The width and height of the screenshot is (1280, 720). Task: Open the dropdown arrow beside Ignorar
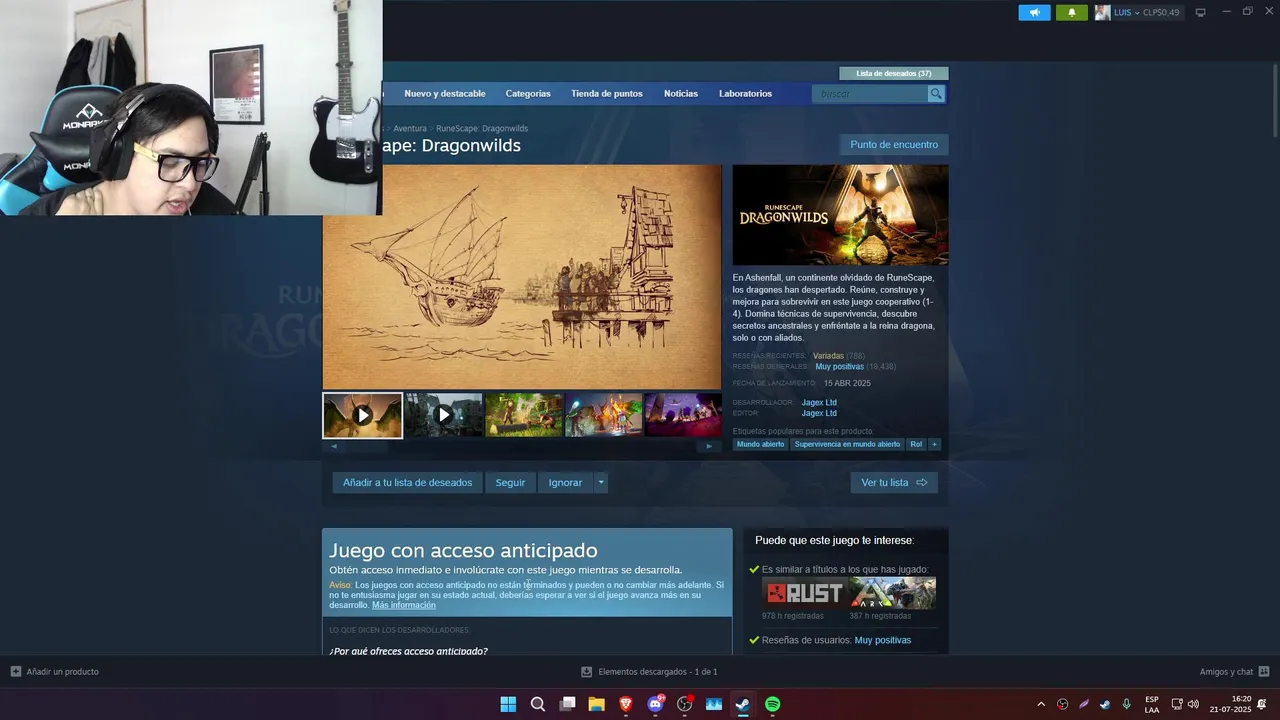click(601, 482)
